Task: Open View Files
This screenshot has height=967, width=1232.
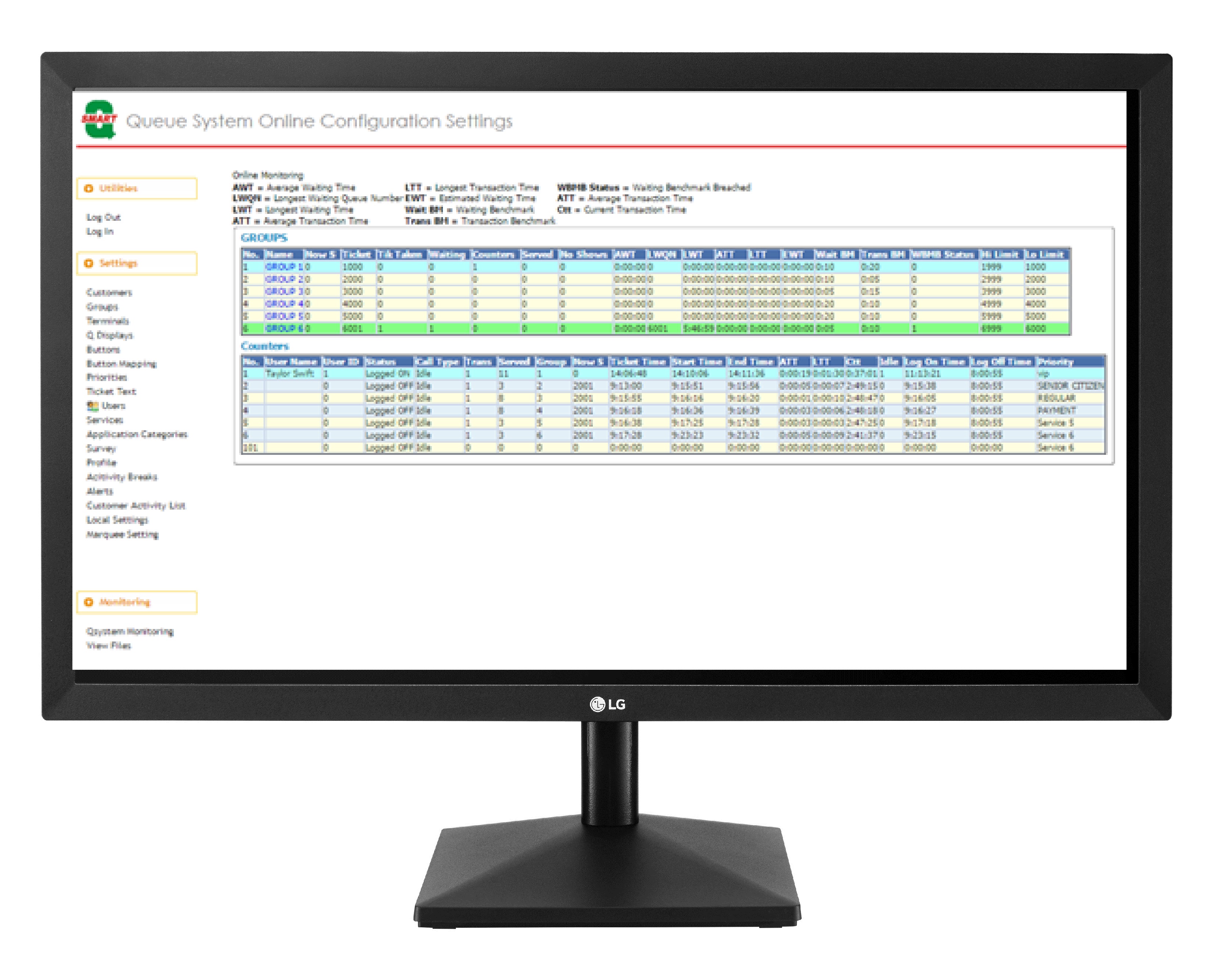Action: (108, 646)
